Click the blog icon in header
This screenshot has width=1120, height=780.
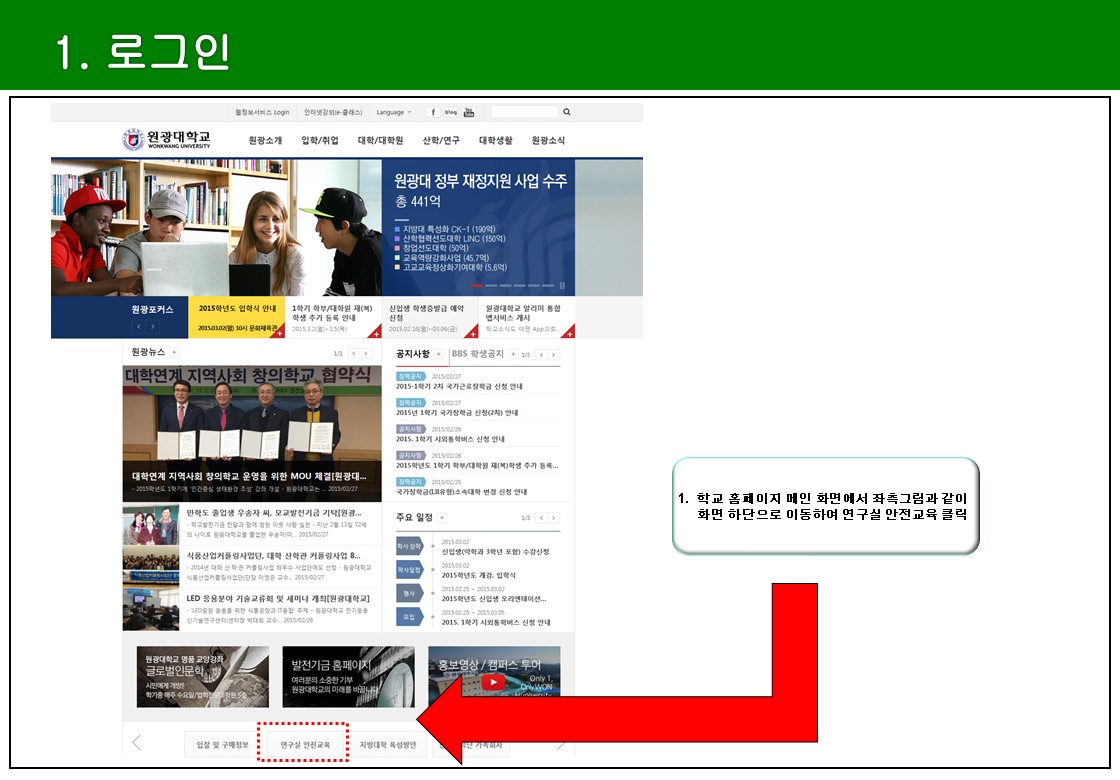(450, 112)
